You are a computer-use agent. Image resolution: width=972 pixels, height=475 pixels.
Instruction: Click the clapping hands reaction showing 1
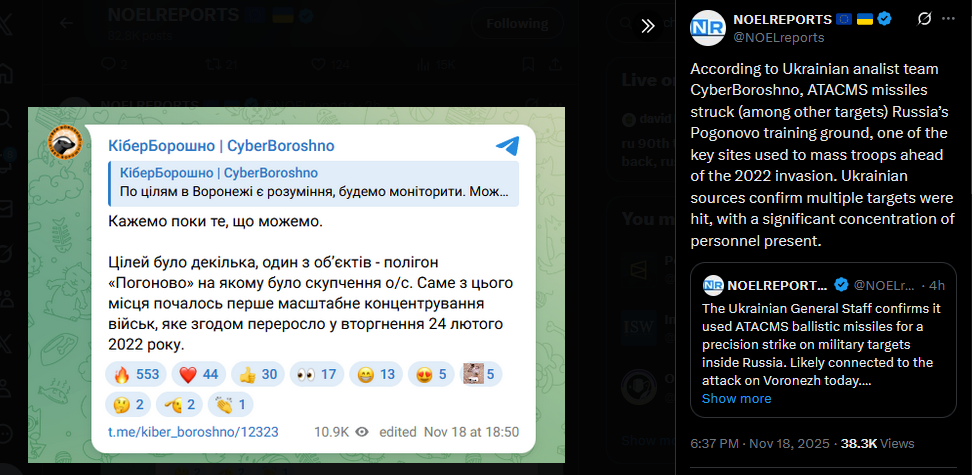tap(230, 405)
